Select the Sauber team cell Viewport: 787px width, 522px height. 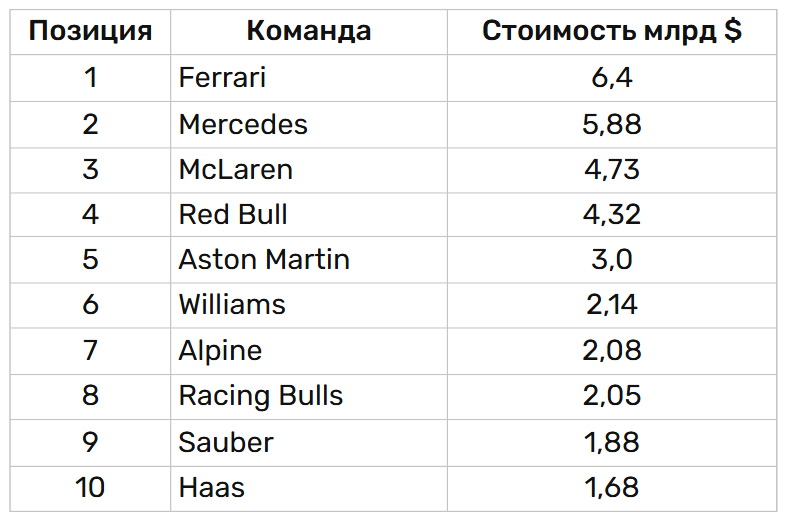tap(226, 442)
